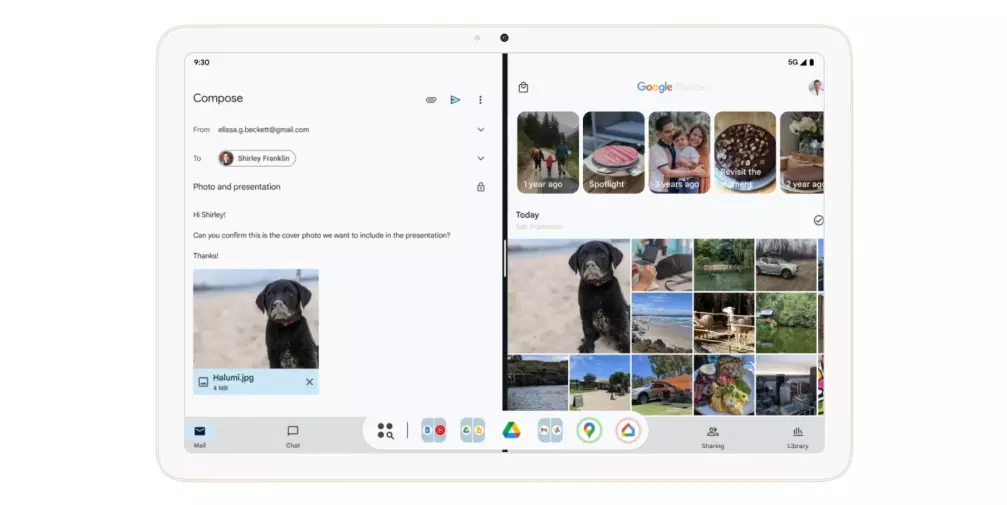Check the battery status icon

click(812, 62)
